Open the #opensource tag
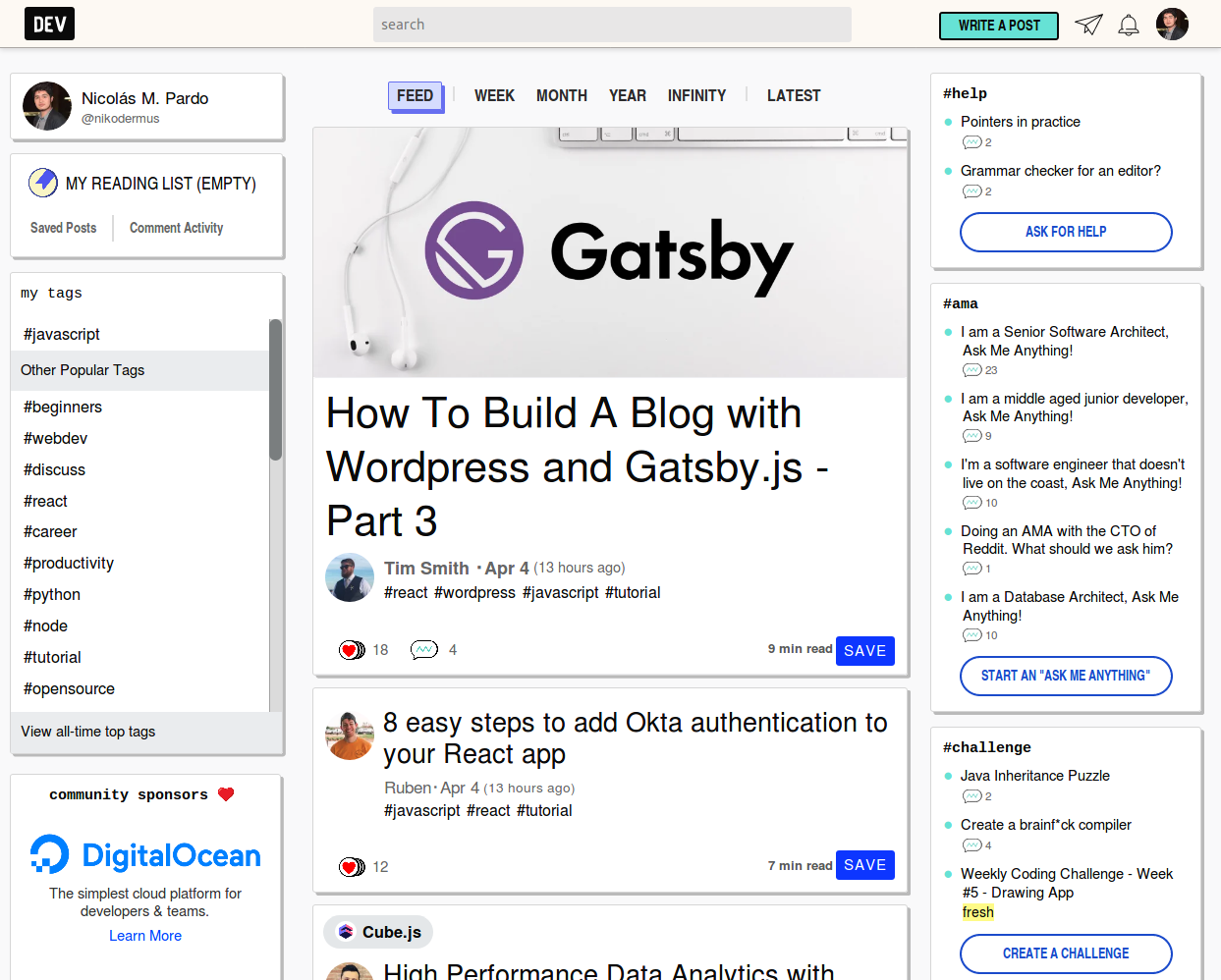This screenshot has height=980, width=1221. (x=69, y=688)
